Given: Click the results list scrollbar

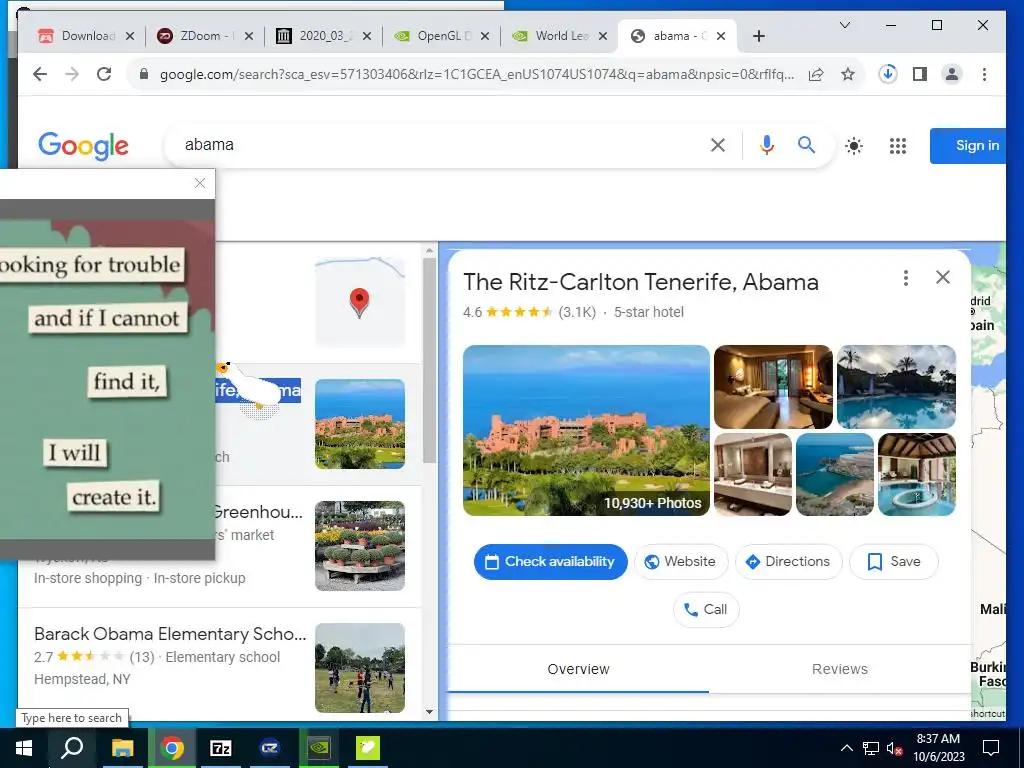Looking at the screenshot, I should 429,359.
